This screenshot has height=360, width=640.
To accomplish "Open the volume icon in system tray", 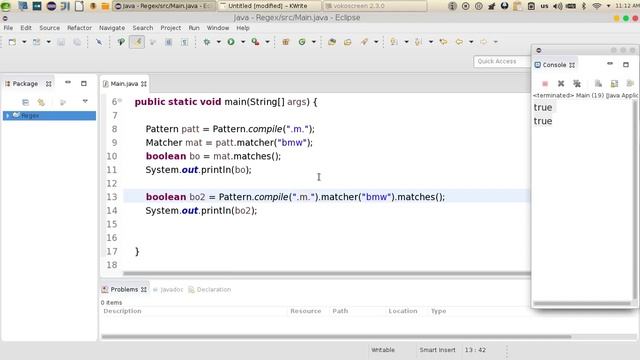I will click(557, 6).
